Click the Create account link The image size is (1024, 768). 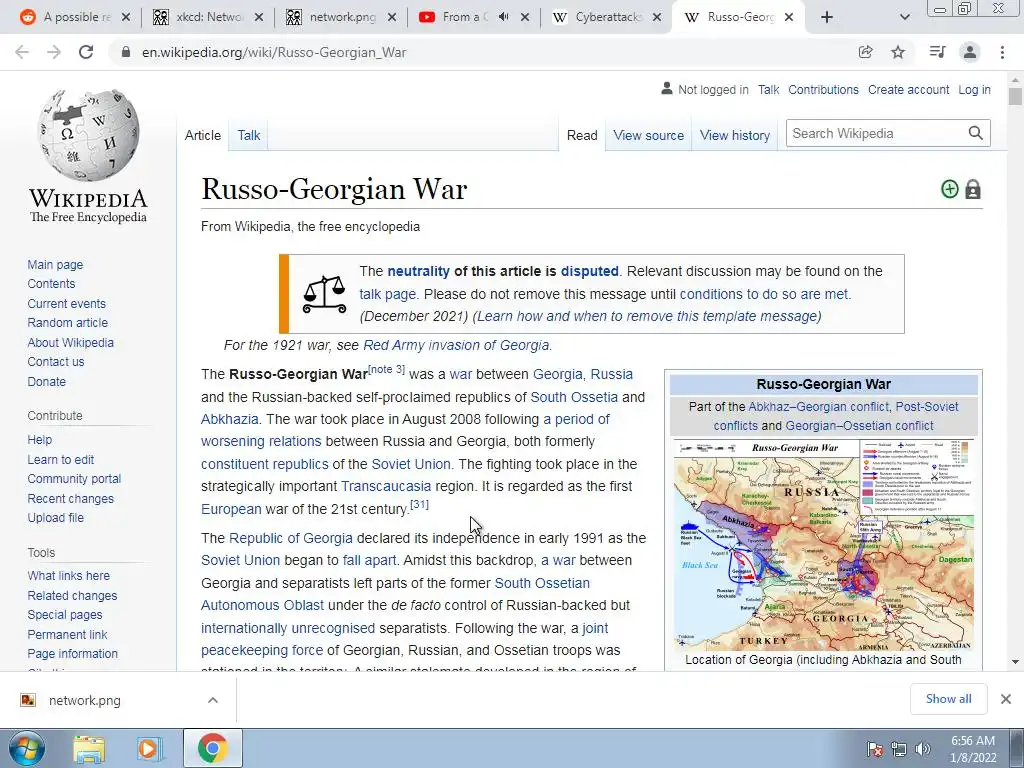pyautogui.click(x=908, y=89)
